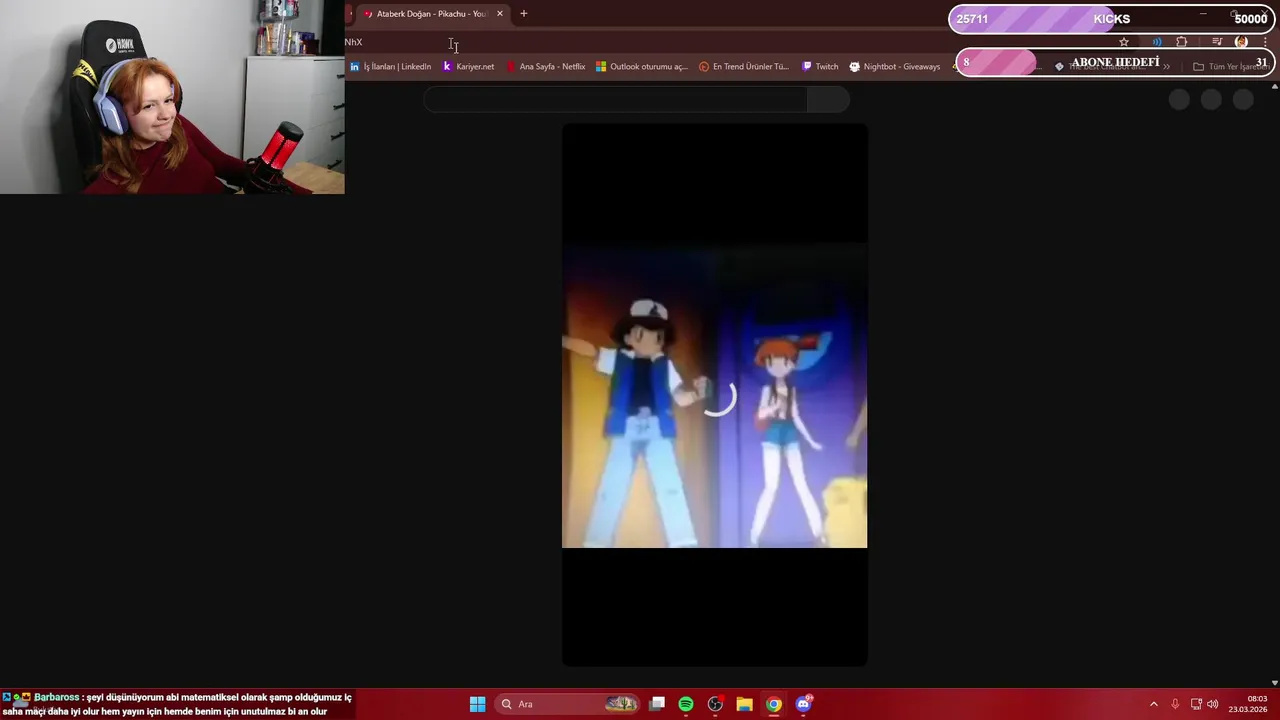The image size is (1280, 720).
Task: Open Nightbot - Giveaways bookmark
Action: [895, 67]
